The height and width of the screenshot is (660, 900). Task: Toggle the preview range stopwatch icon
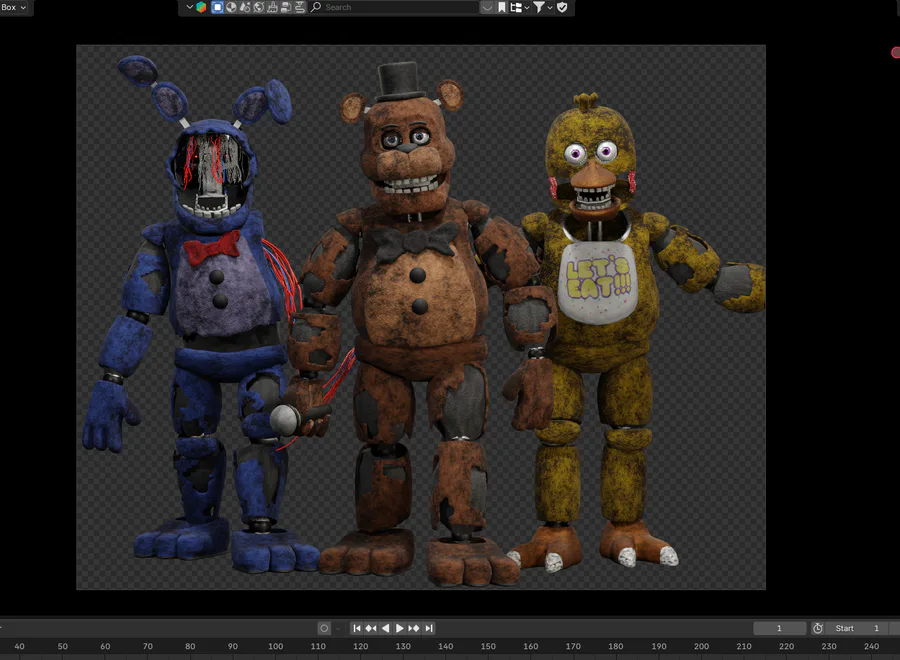(x=818, y=628)
